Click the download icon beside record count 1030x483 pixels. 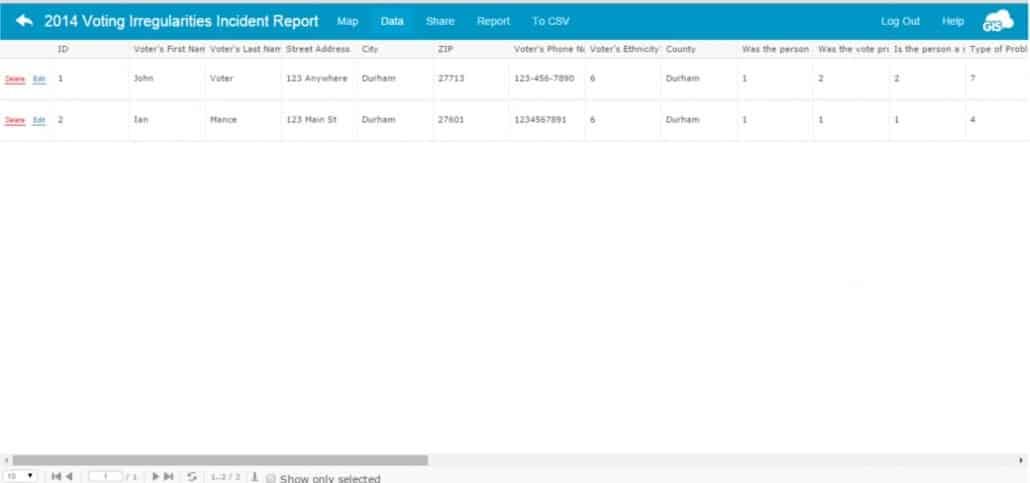click(255, 476)
